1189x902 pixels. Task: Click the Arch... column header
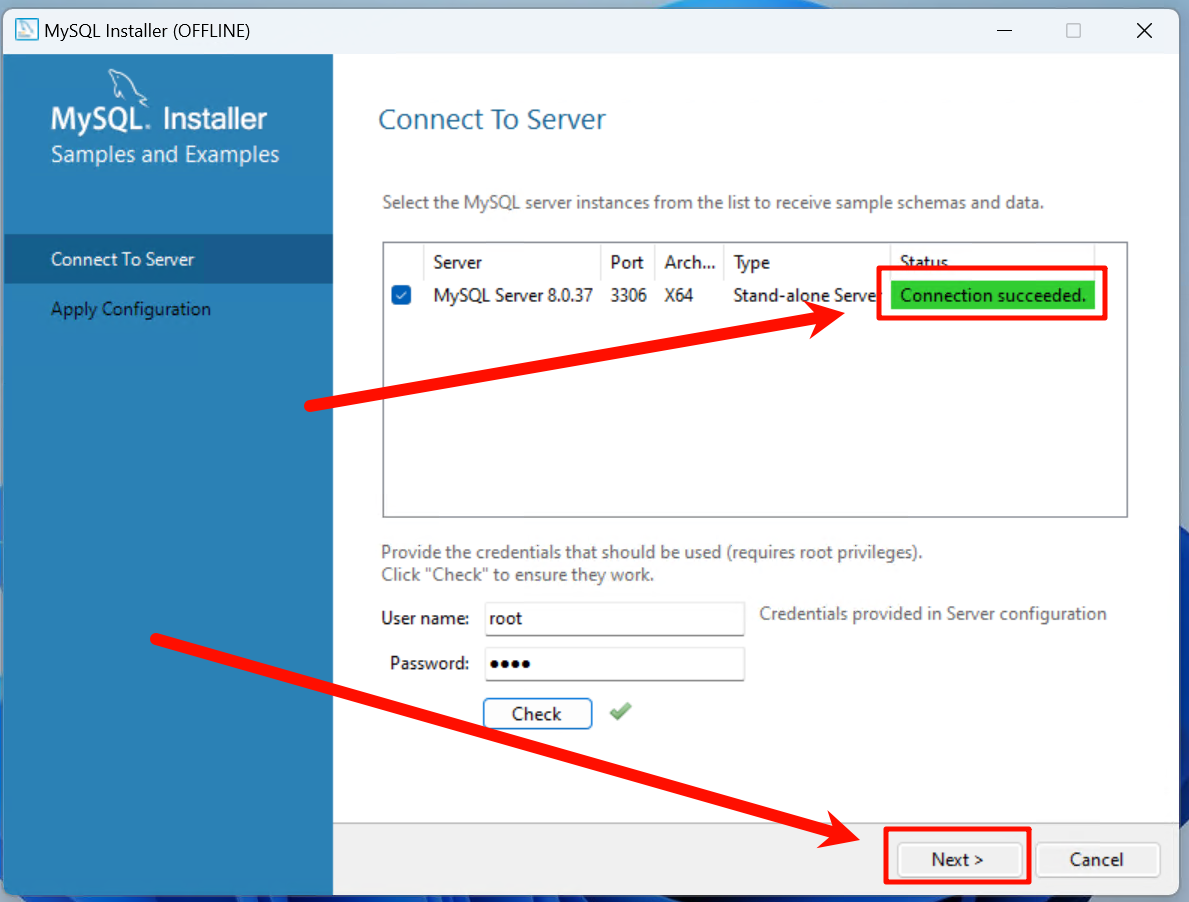(689, 262)
